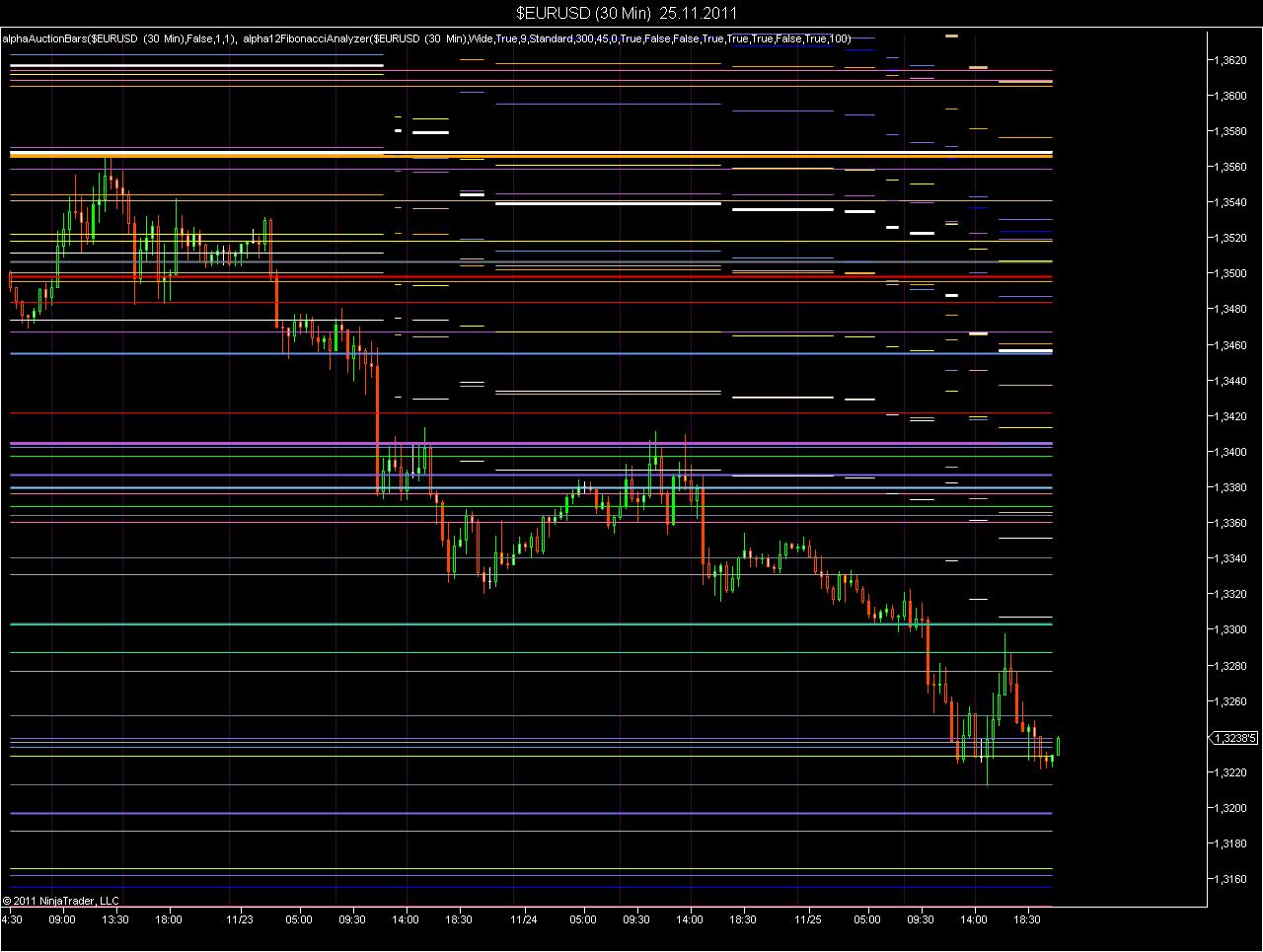Click the 1,3380 price axis label

click(x=1230, y=487)
